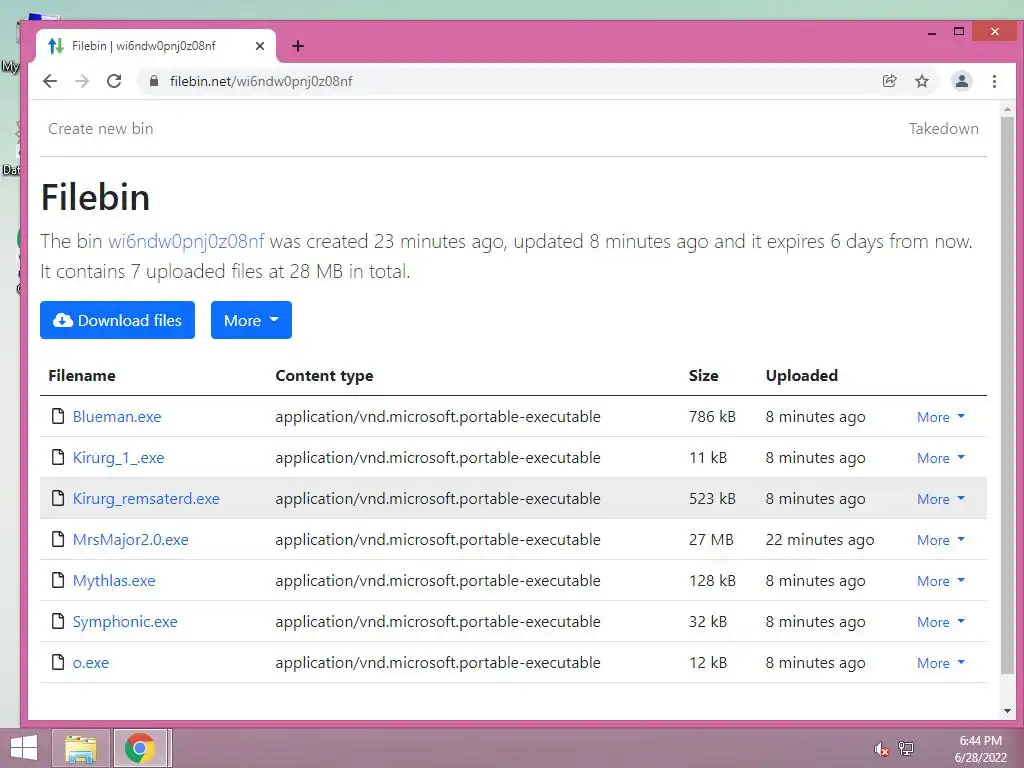The height and width of the screenshot is (768, 1024).
Task: Click the file icon beside MrsMajor2.0.exe
Action: pyautogui.click(x=58, y=539)
